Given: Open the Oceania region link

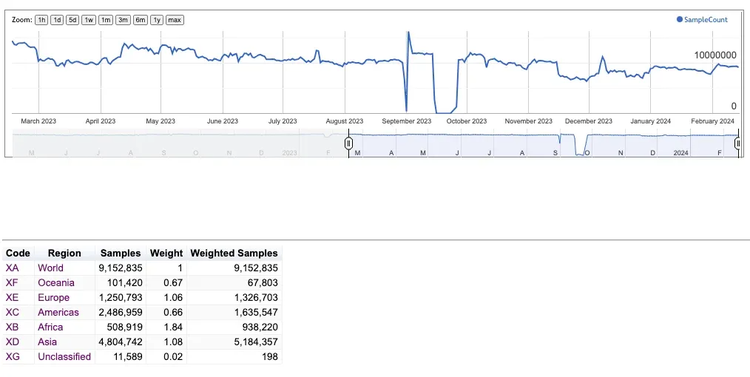Looking at the screenshot, I should 56,283.
